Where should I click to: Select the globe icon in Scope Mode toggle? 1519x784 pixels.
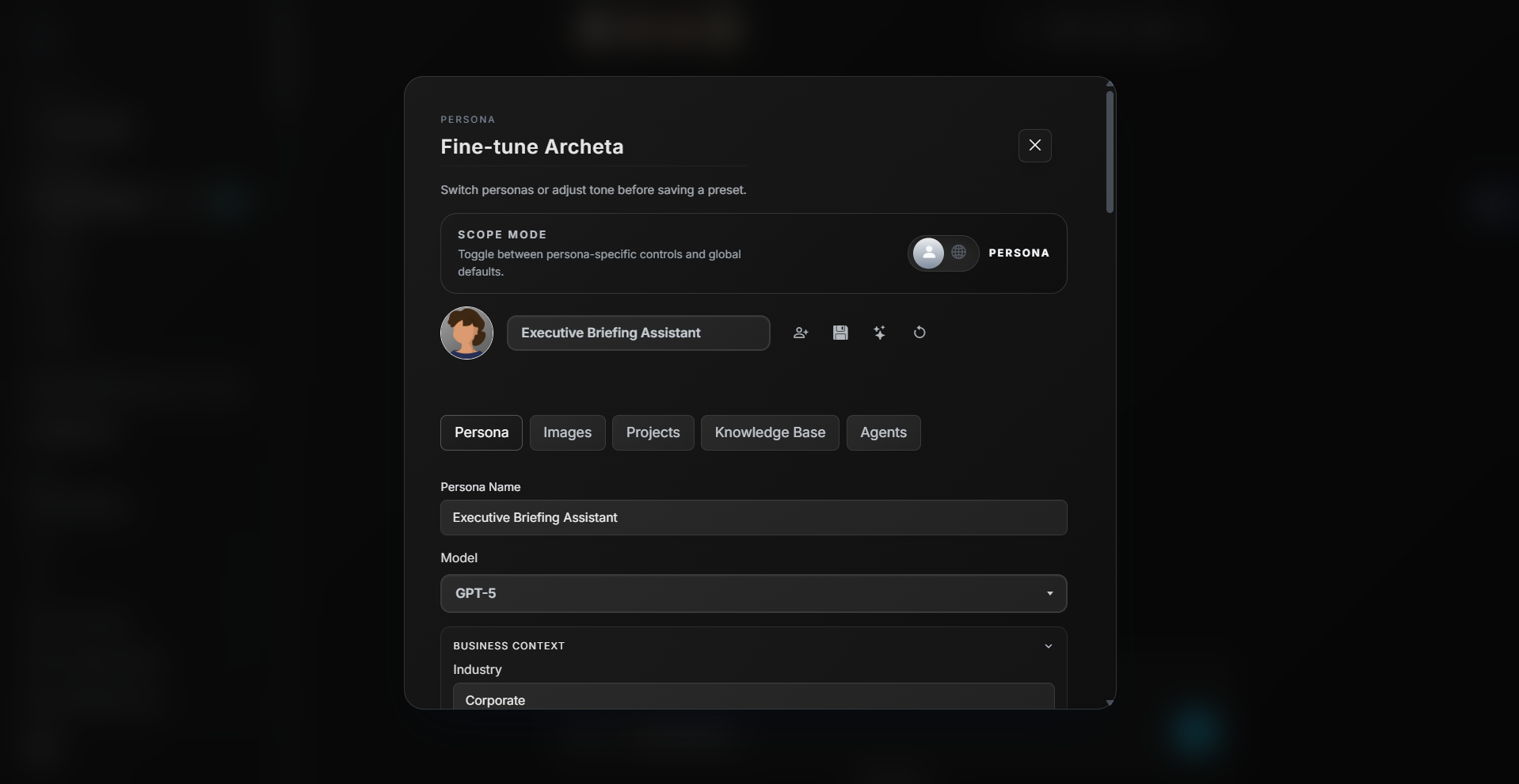(959, 253)
